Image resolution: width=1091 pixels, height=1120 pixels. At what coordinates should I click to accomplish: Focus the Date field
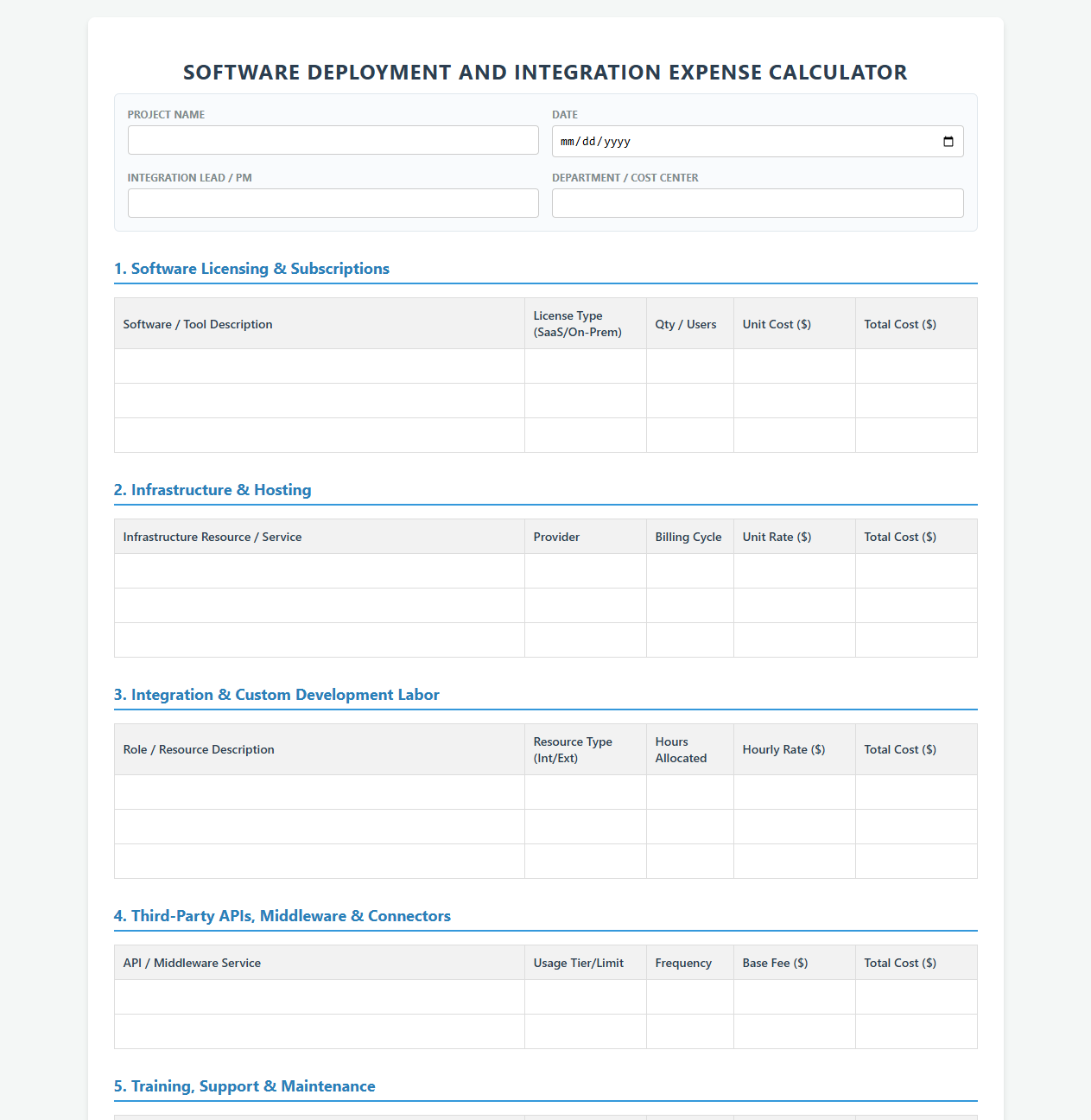[758, 142]
